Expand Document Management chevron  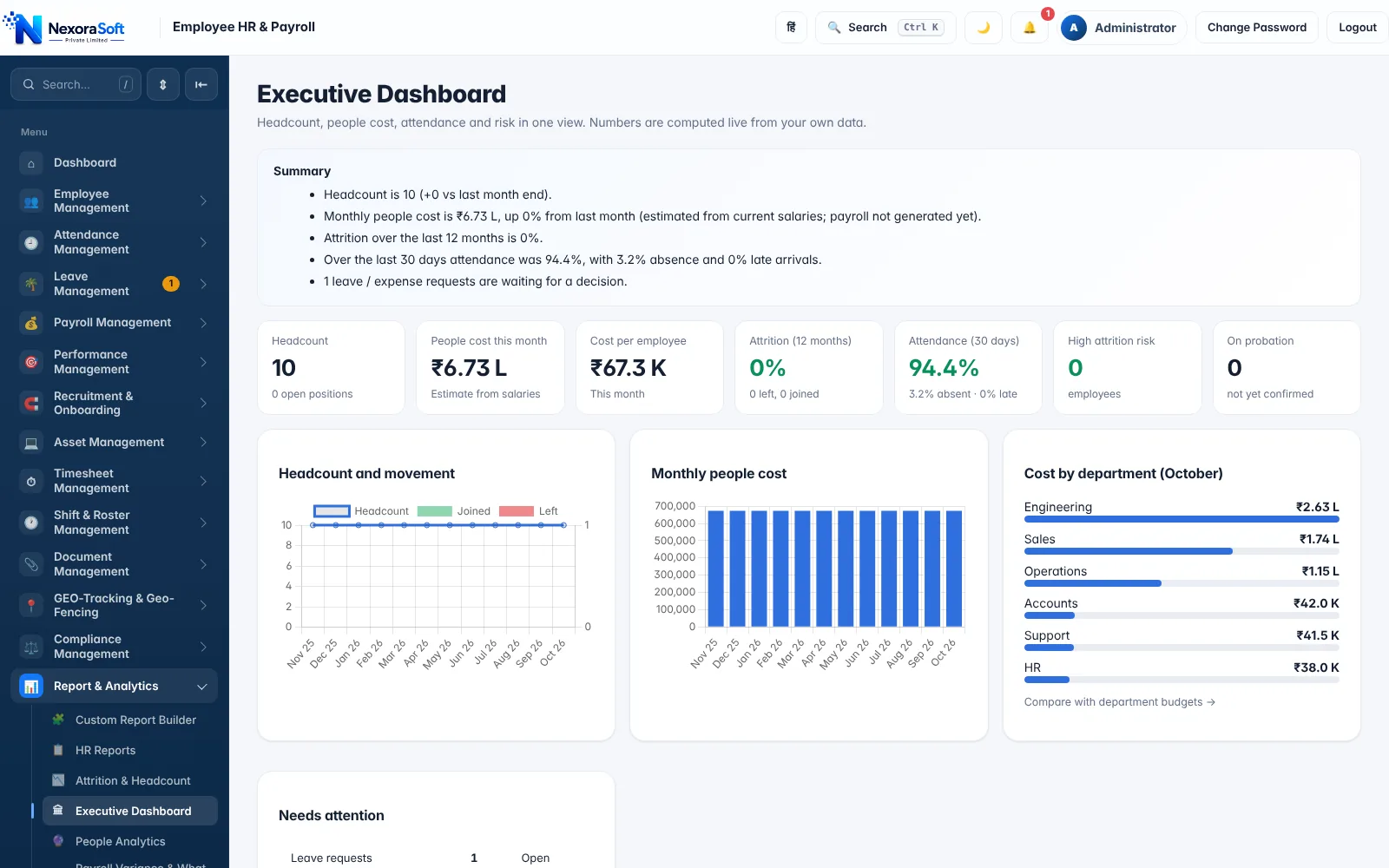(203, 564)
